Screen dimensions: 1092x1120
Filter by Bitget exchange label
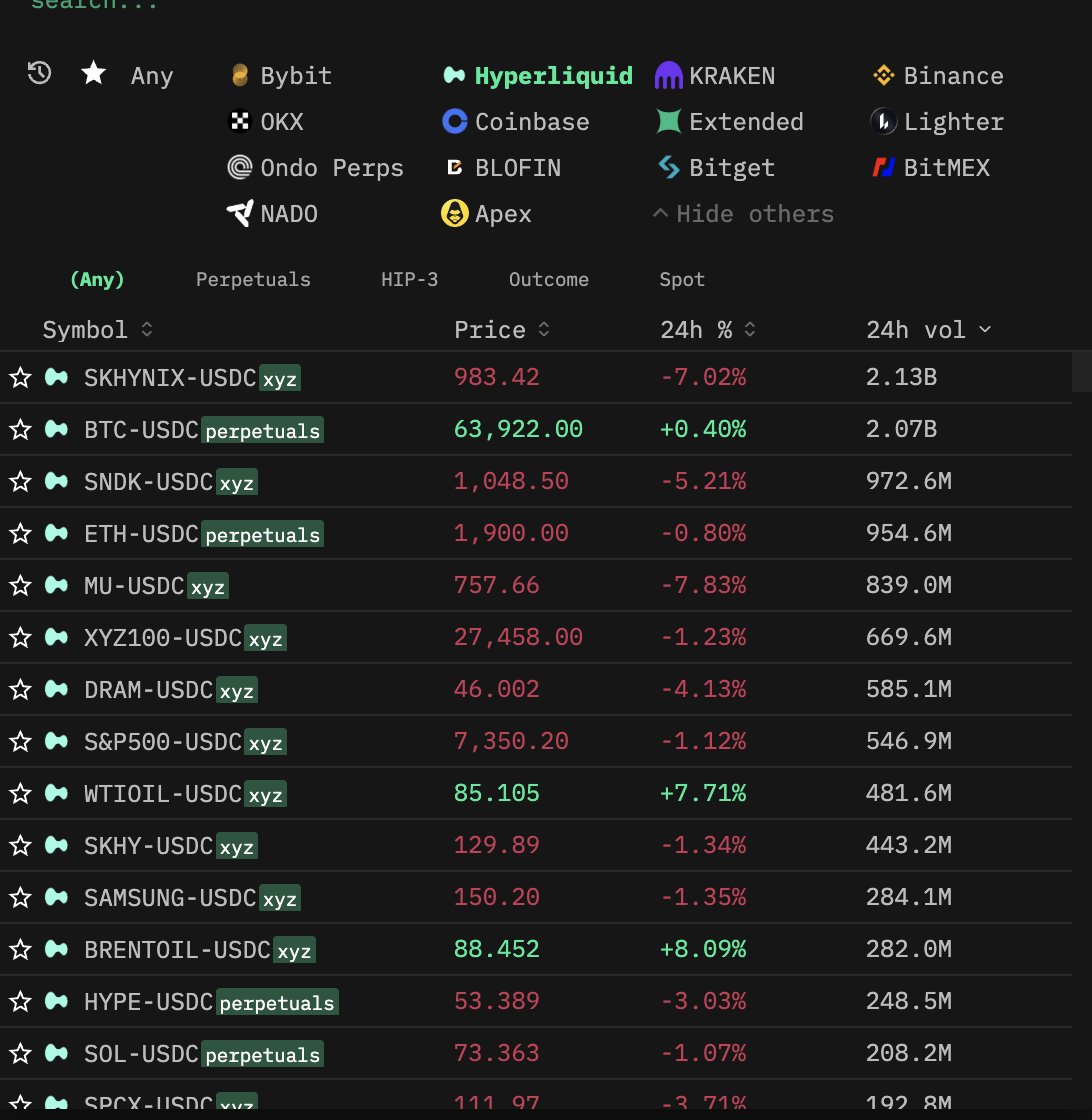tap(732, 168)
